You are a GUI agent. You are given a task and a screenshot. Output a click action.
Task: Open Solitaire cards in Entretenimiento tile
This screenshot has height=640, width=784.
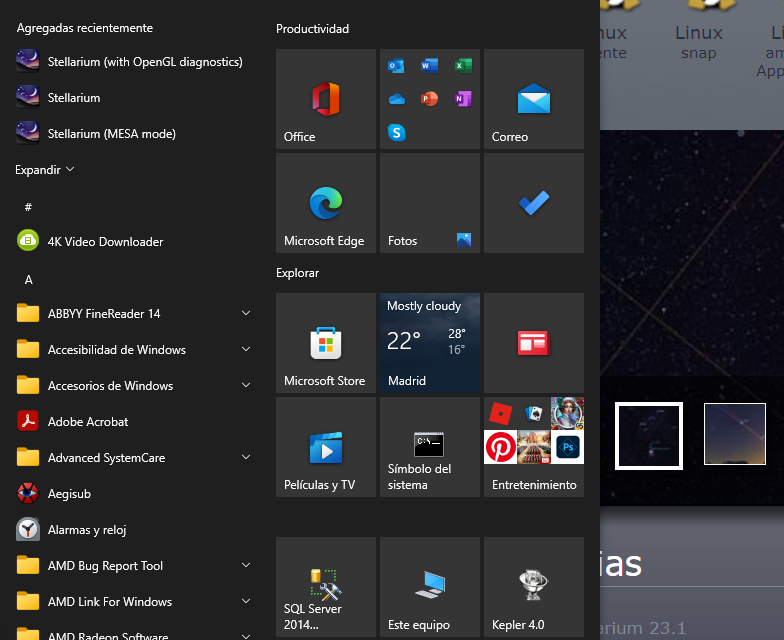[x=534, y=414]
